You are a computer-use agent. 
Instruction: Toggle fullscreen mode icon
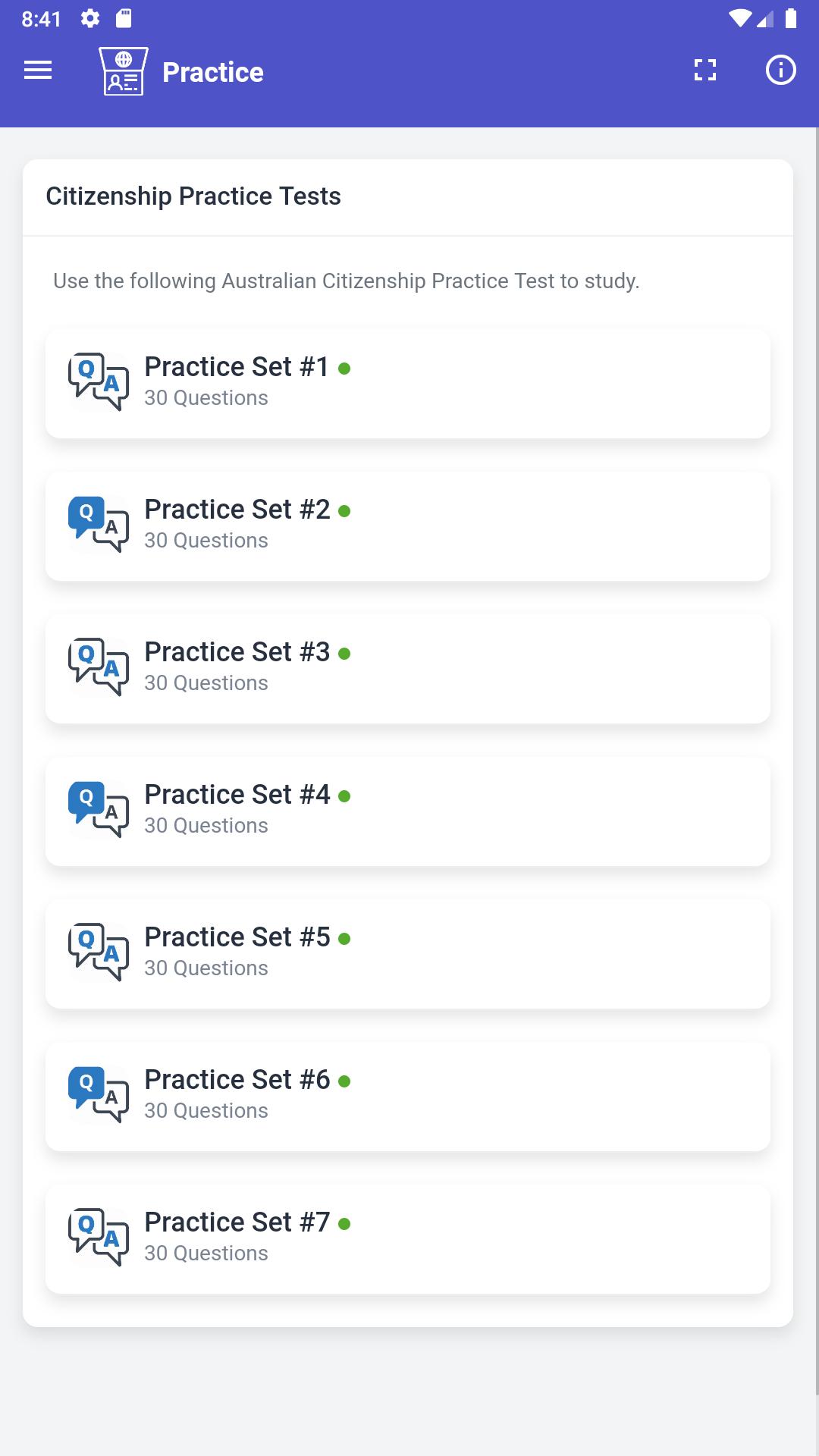pyautogui.click(x=705, y=71)
